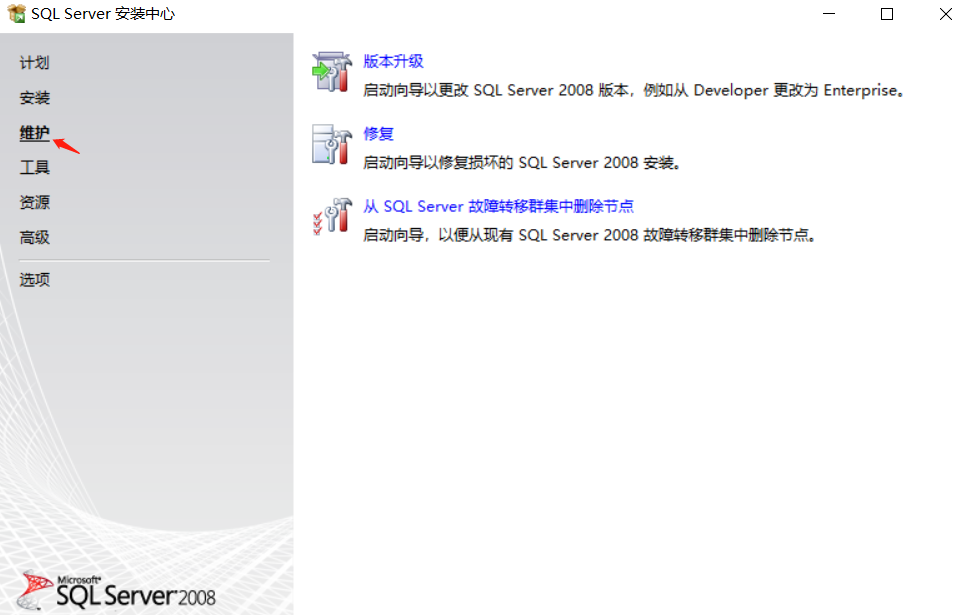
Task: Select 选项 below the separator line
Action: click(34, 279)
